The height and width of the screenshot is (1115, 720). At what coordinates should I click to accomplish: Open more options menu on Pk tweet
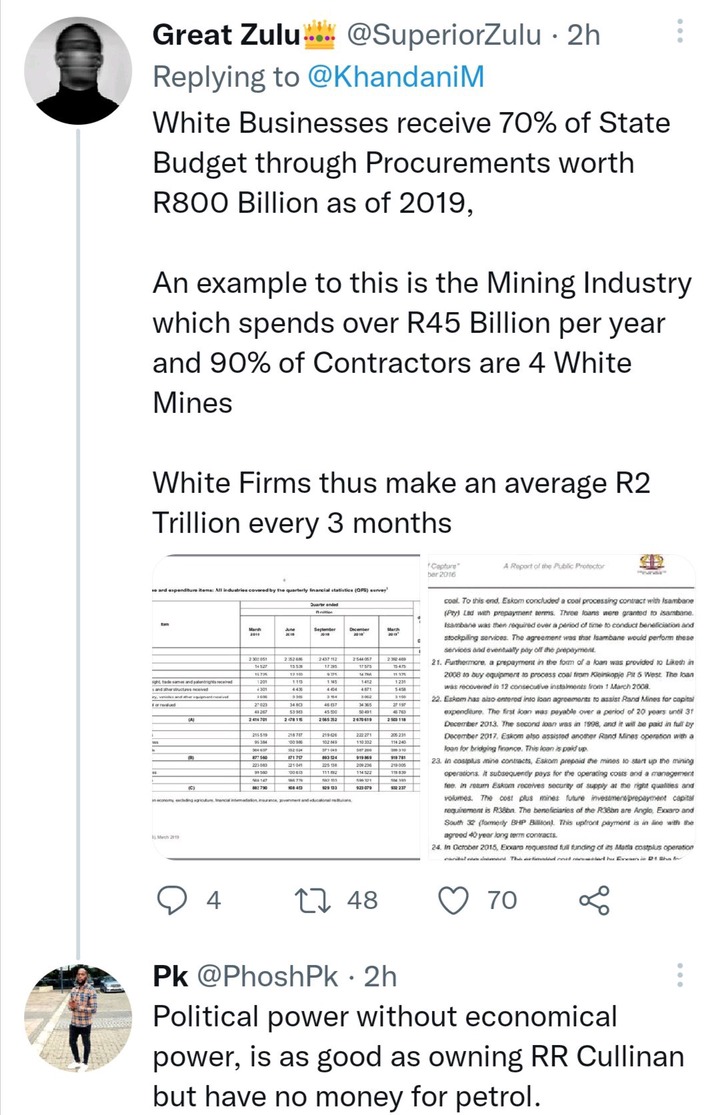pos(679,976)
